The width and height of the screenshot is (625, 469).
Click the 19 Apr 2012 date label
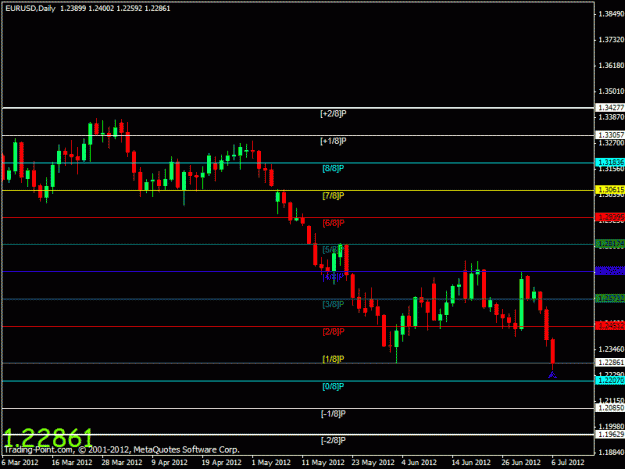[221, 462]
